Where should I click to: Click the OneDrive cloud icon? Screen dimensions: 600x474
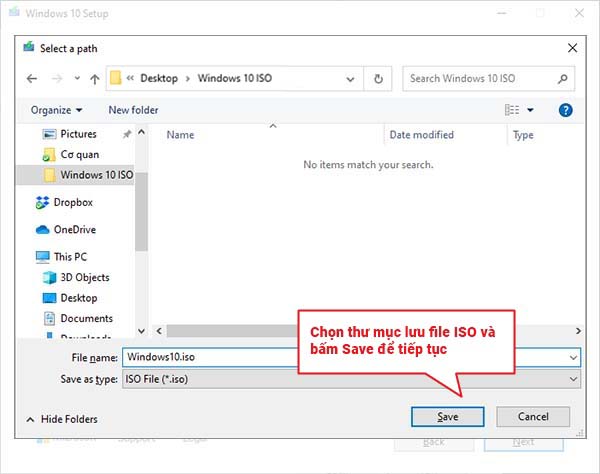[42, 230]
